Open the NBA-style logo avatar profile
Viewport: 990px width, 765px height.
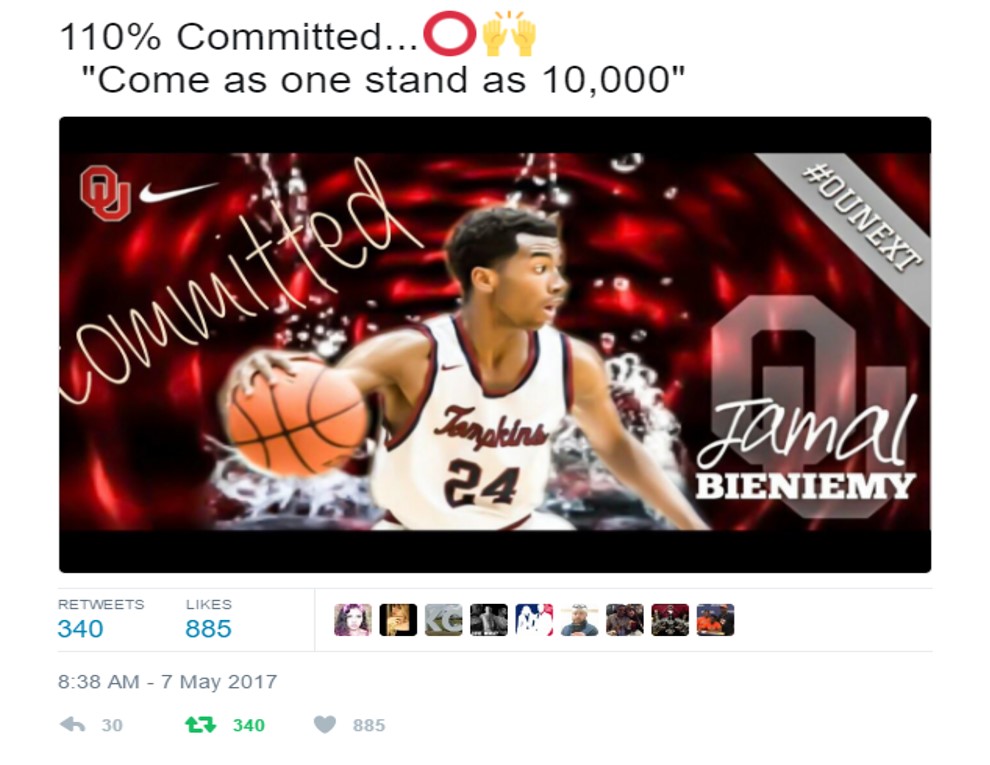[534, 619]
